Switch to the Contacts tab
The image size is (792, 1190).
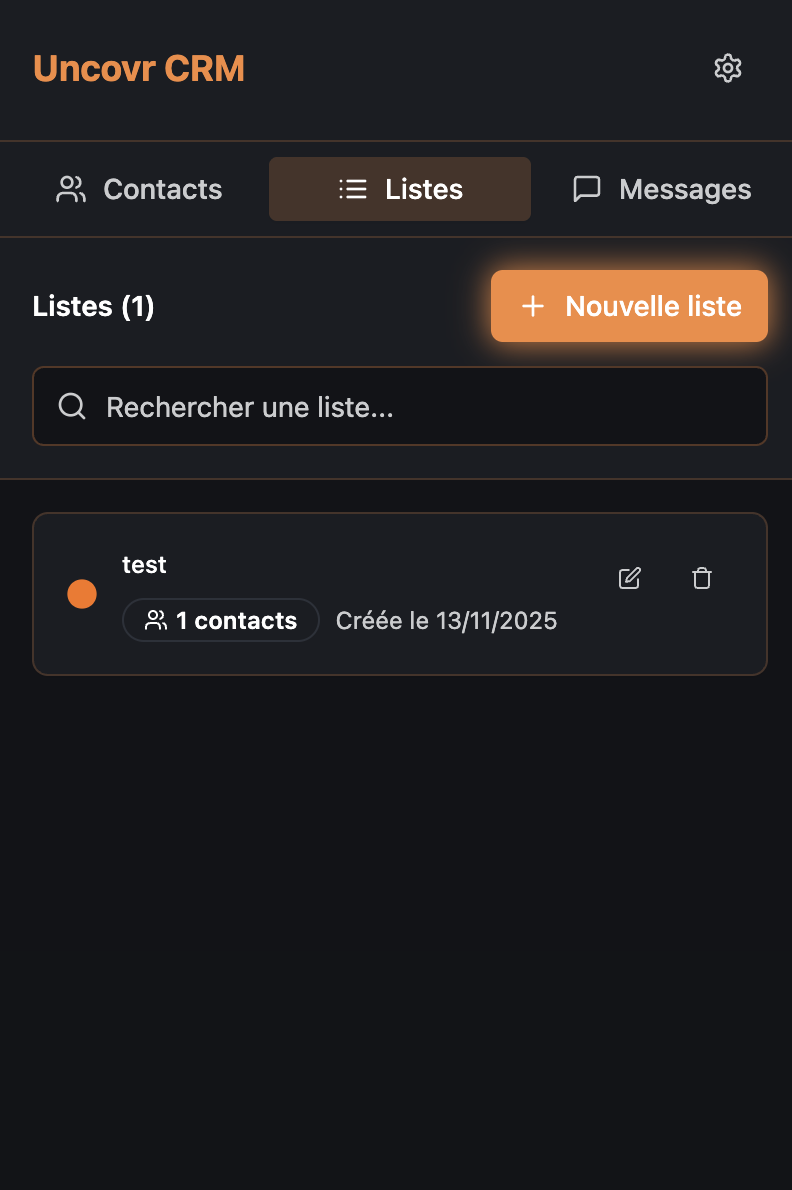(x=139, y=189)
